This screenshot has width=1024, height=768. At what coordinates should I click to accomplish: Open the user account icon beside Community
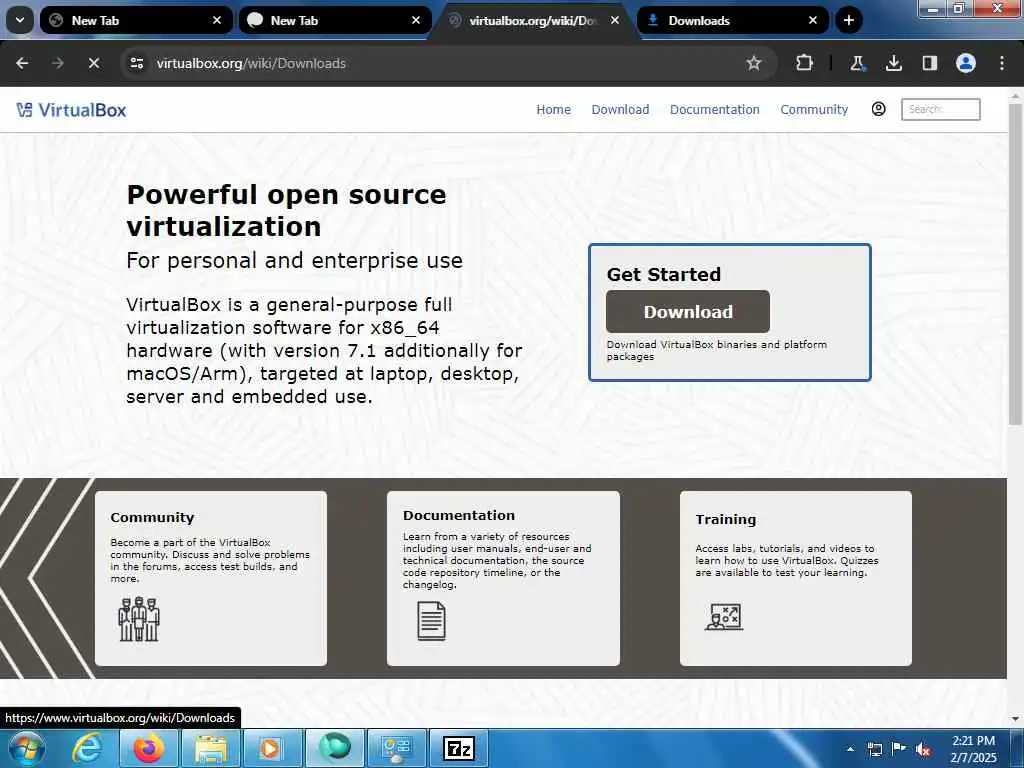click(x=878, y=109)
